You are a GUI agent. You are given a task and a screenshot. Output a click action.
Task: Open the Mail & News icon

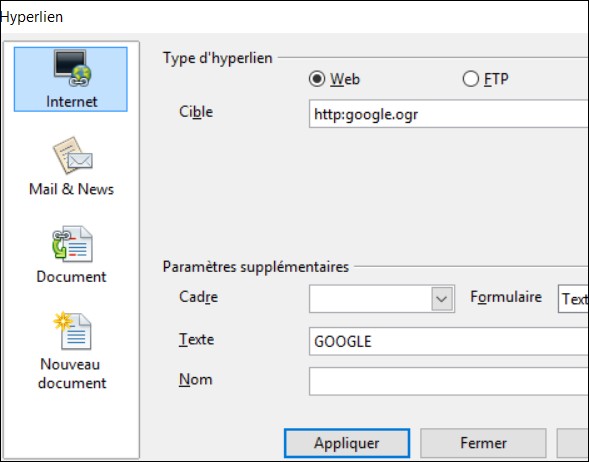pos(72,155)
